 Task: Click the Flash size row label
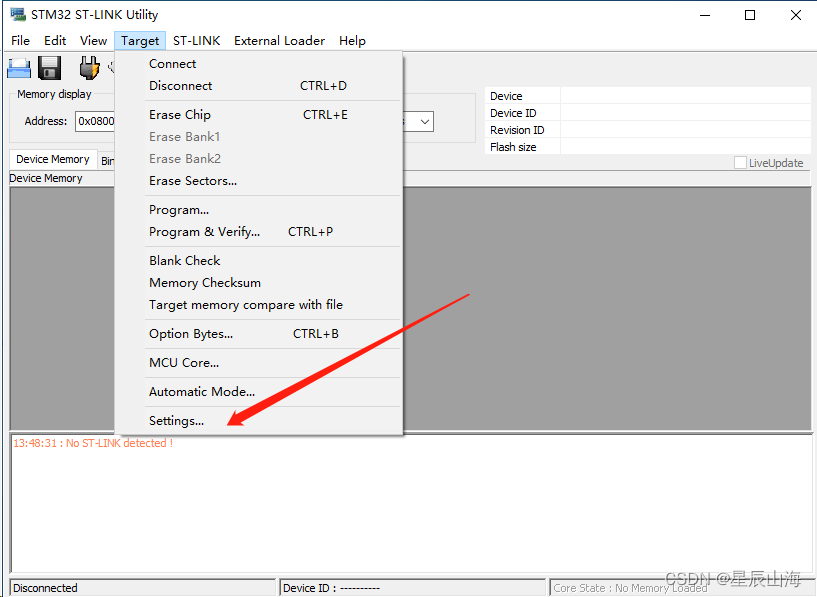[x=513, y=147]
